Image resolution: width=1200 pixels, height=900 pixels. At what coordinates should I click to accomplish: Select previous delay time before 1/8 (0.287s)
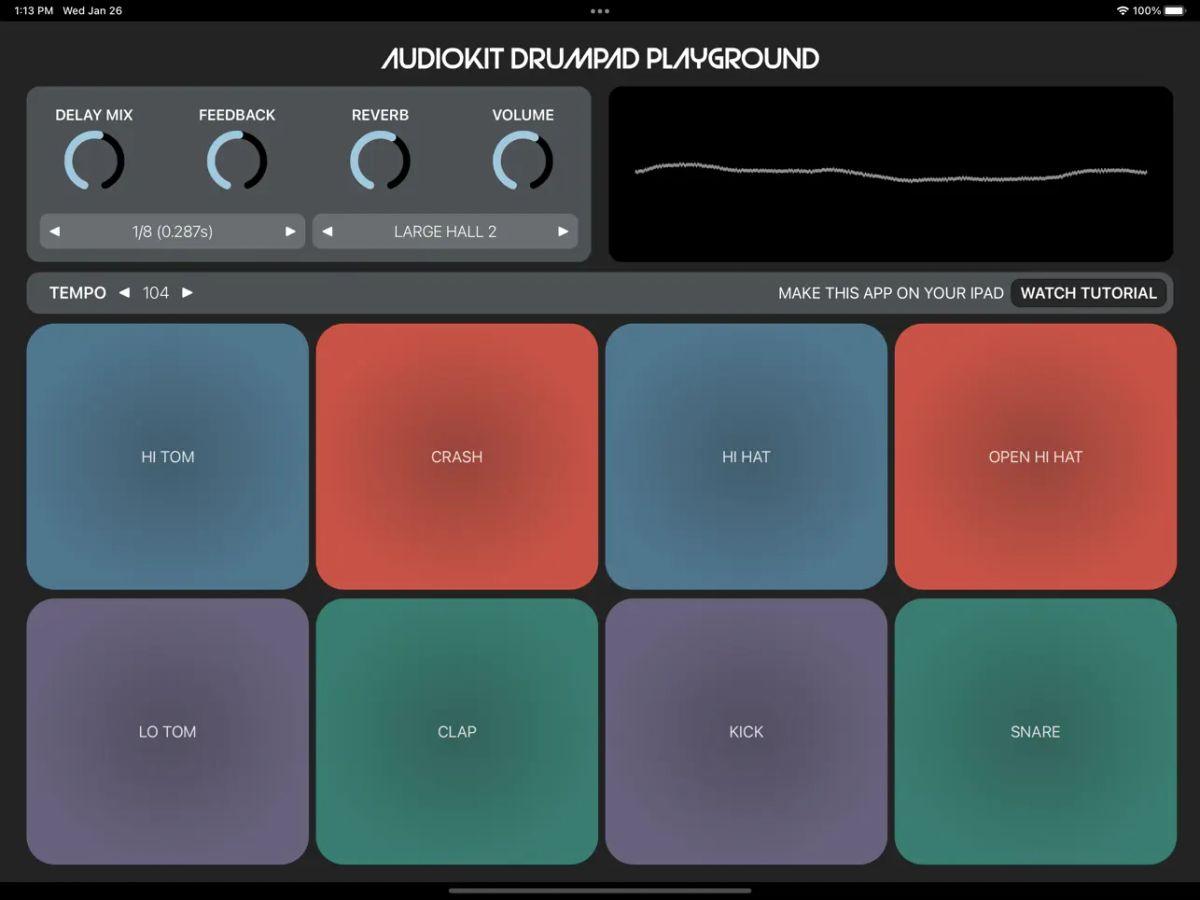click(55, 231)
